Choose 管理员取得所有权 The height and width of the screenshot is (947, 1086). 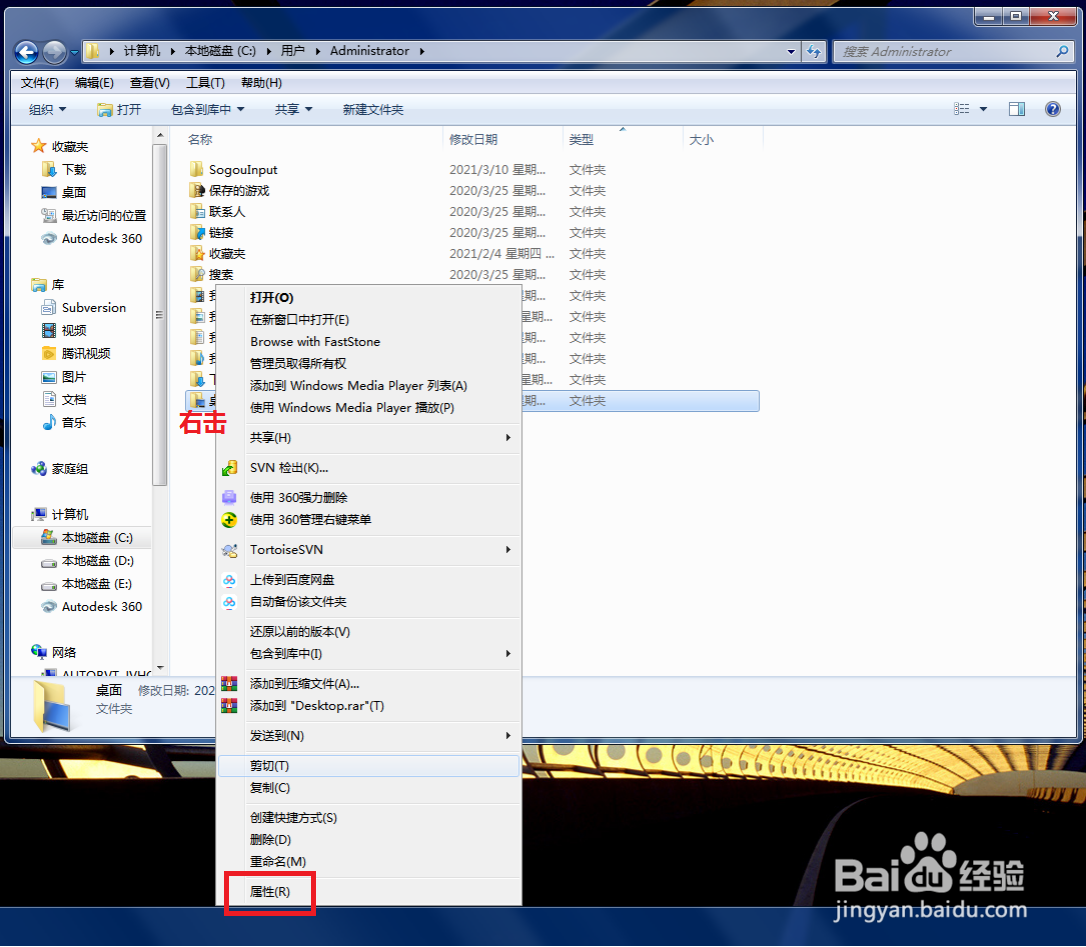pyautogui.click(x=370, y=364)
